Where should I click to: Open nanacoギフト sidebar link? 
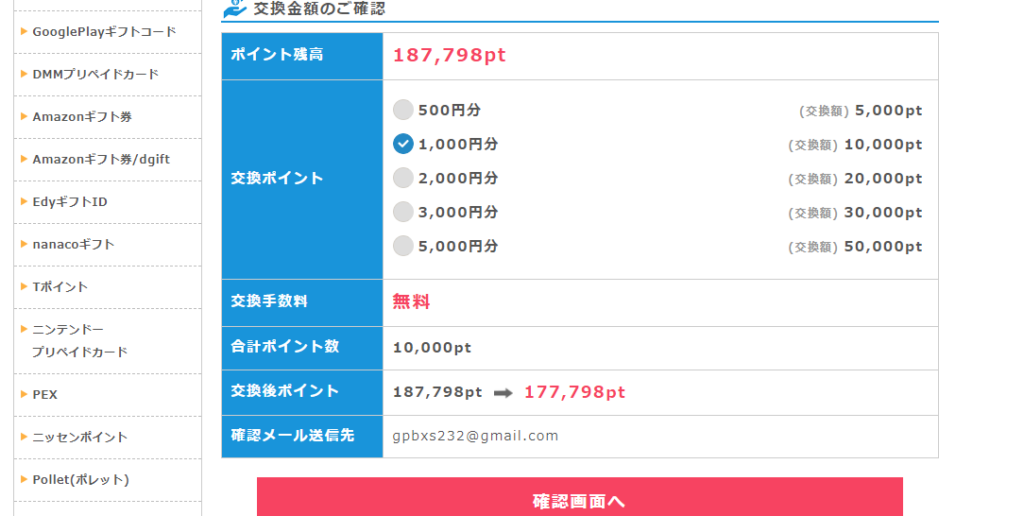click(73, 244)
